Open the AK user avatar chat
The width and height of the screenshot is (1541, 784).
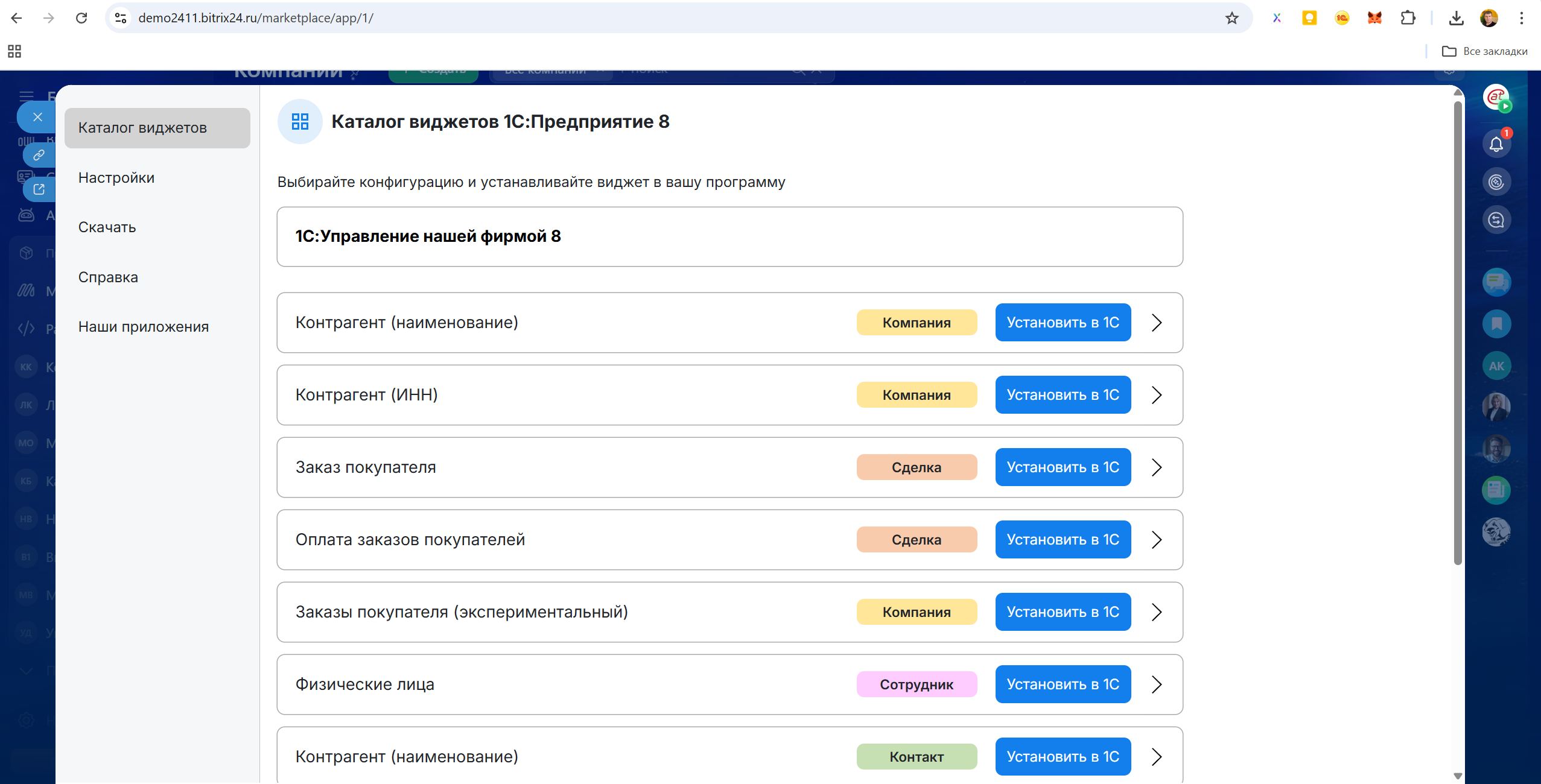click(1496, 366)
